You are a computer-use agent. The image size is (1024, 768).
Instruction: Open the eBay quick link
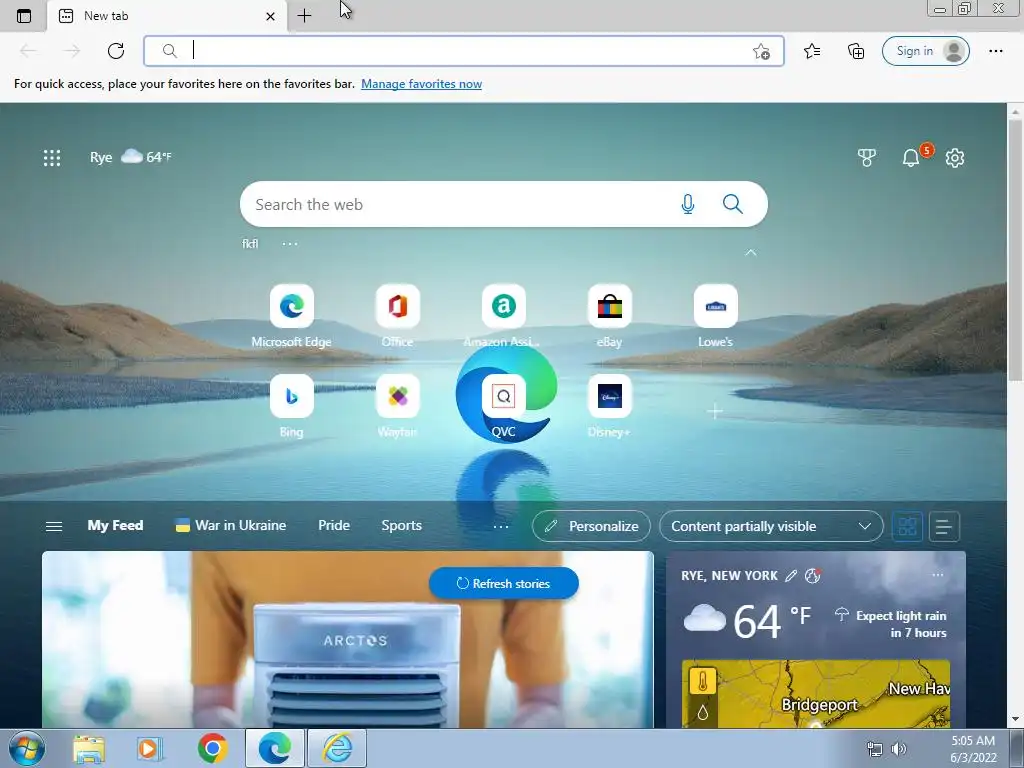(x=609, y=315)
